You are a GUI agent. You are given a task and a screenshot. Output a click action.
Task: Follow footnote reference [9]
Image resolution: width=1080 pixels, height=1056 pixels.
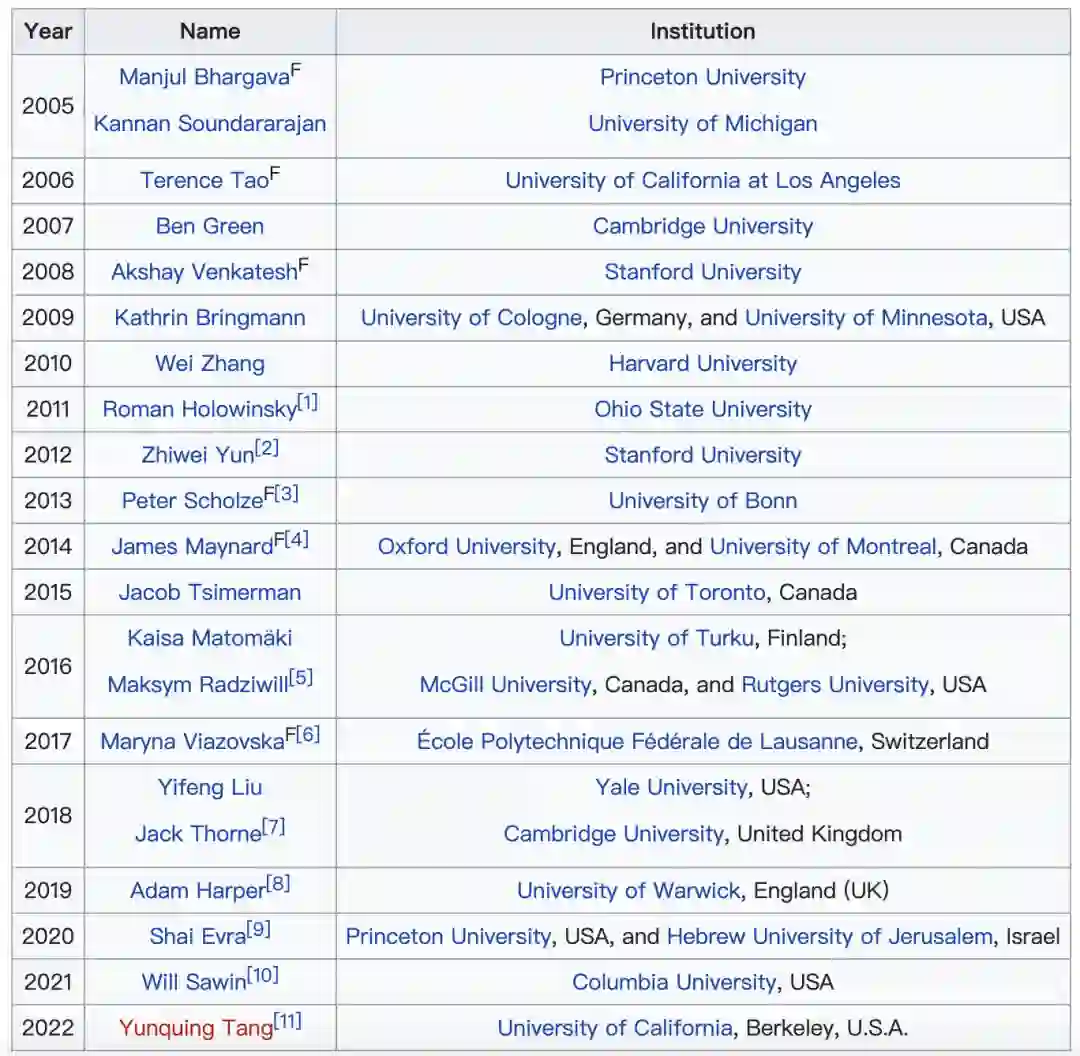pyautogui.click(x=259, y=930)
